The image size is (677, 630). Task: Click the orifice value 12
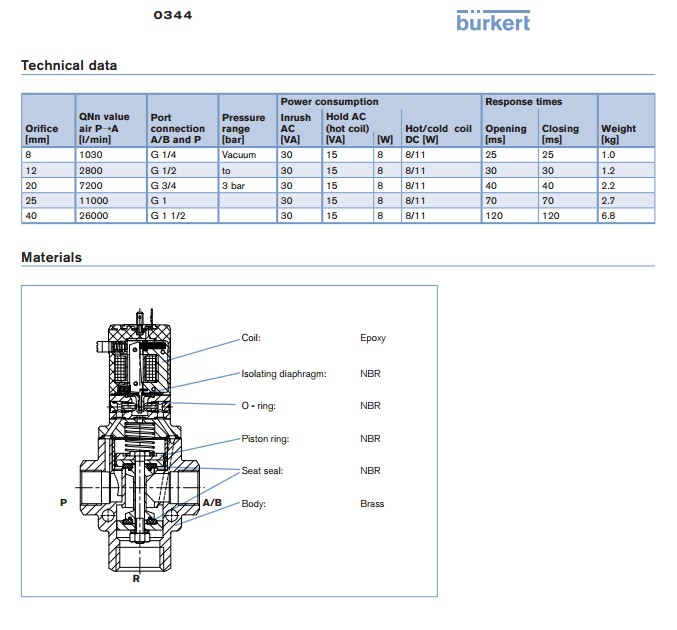pyautogui.click(x=31, y=171)
